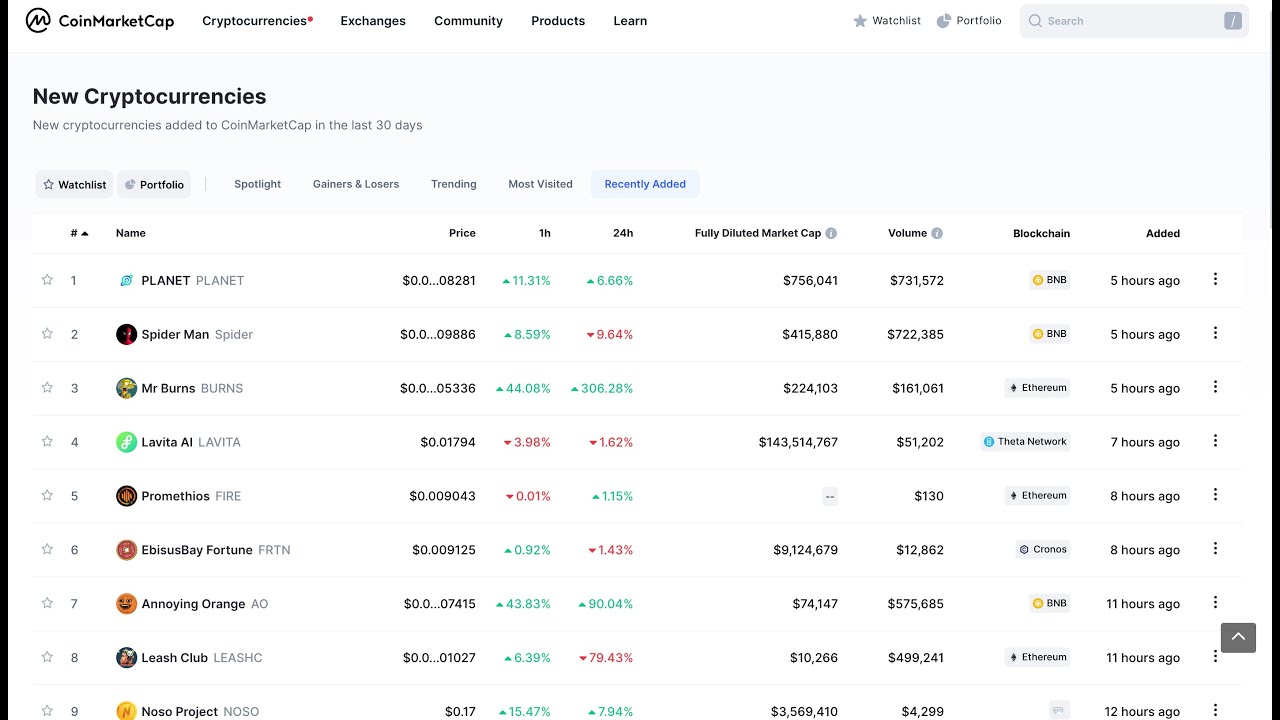This screenshot has width=1280, height=720.
Task: Open three-dot menu for Promethios row
Action: (1215, 496)
